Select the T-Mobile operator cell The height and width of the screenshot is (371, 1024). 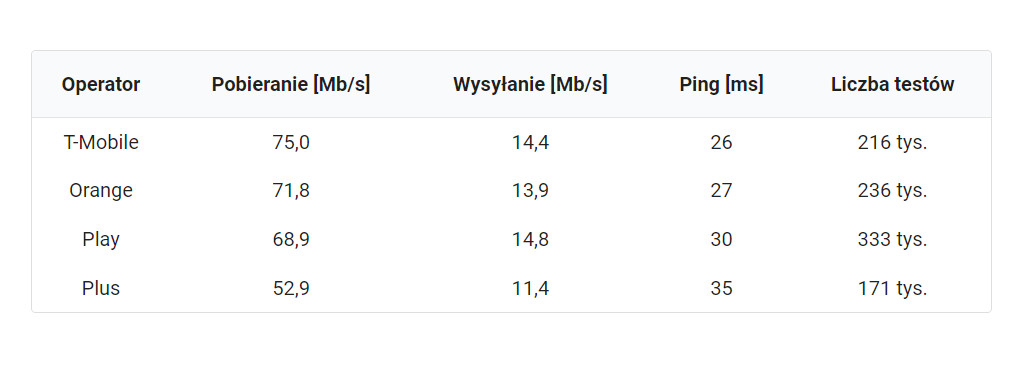coord(101,142)
